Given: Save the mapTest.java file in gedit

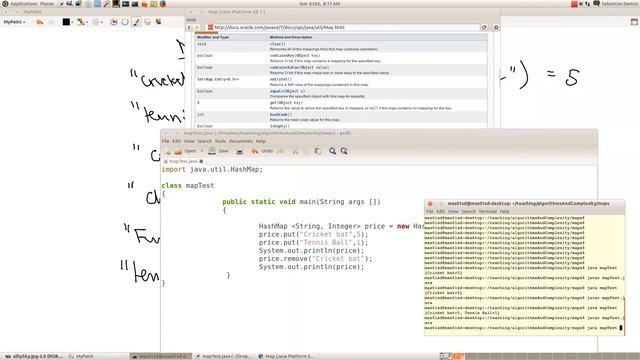Looking at the screenshot, I should point(218,151).
